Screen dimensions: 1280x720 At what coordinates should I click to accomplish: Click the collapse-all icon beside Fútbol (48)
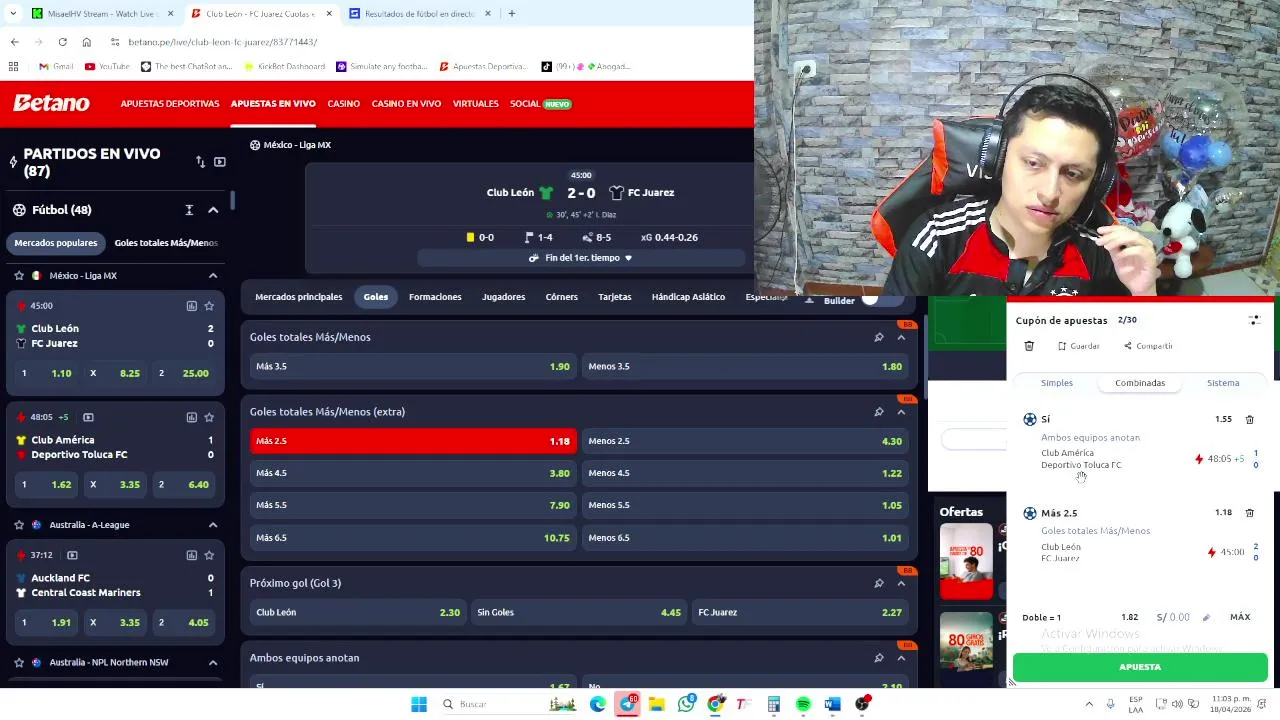[x=189, y=210]
